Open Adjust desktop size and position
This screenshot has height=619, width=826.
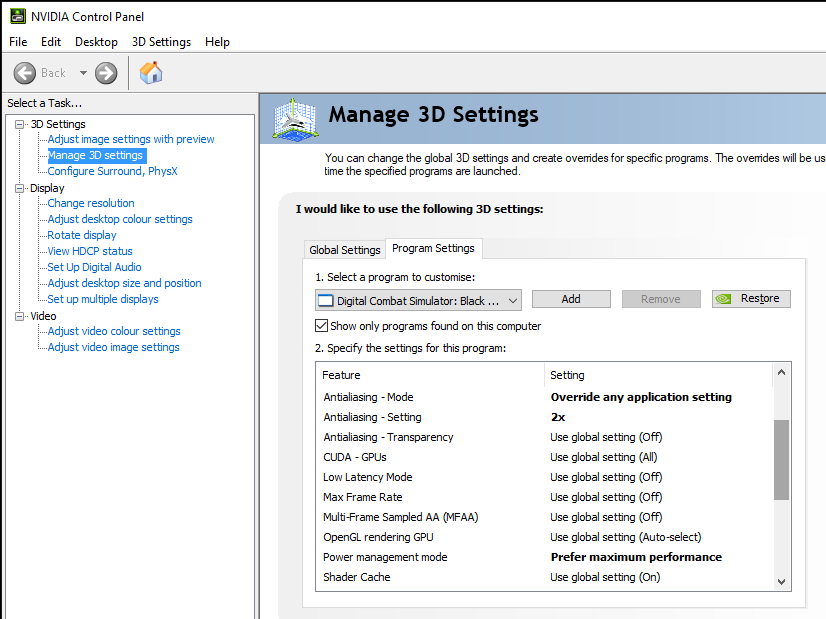coord(124,283)
